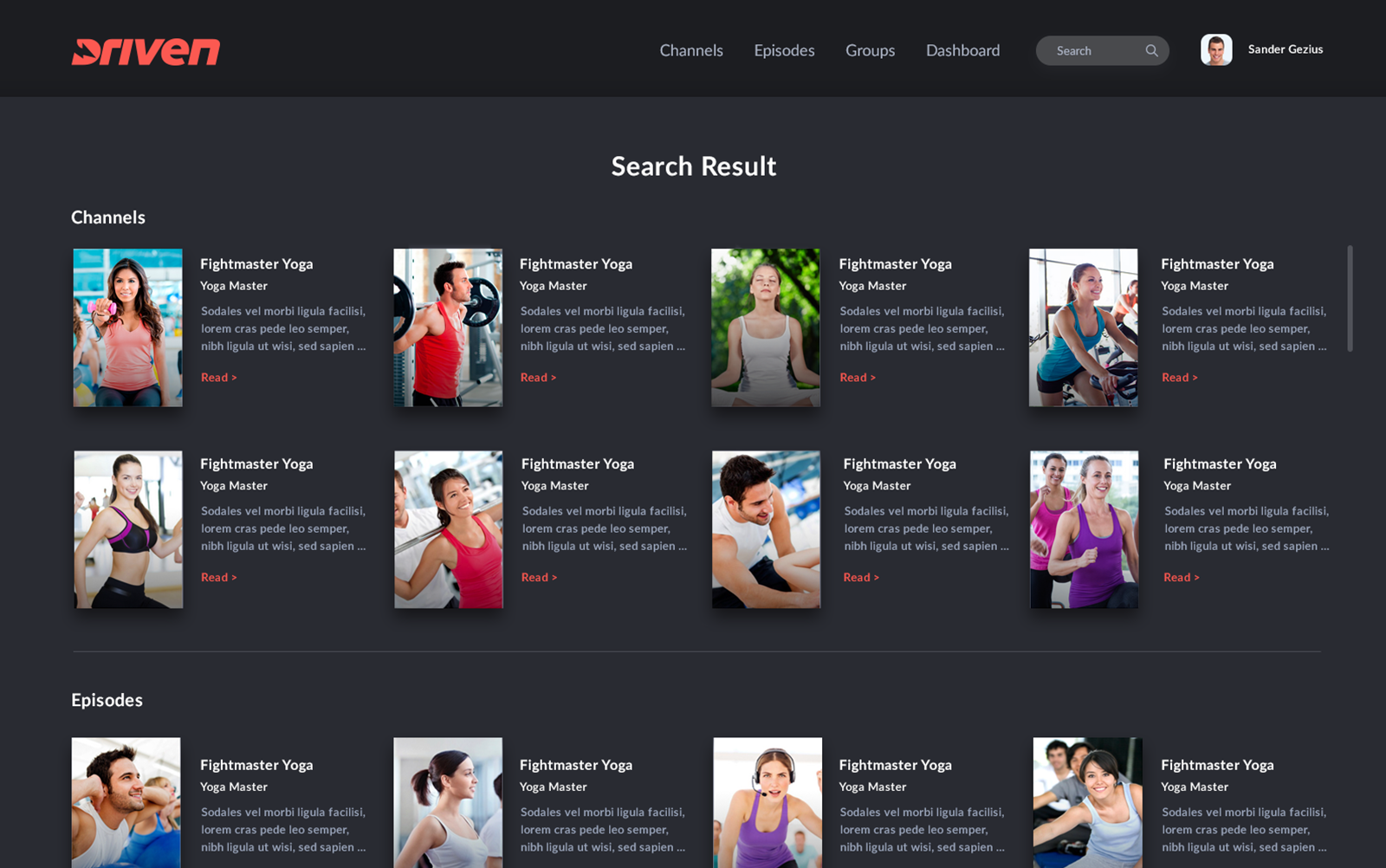Go to Groups page
Viewport: 1386px width, 868px height.
[870, 51]
